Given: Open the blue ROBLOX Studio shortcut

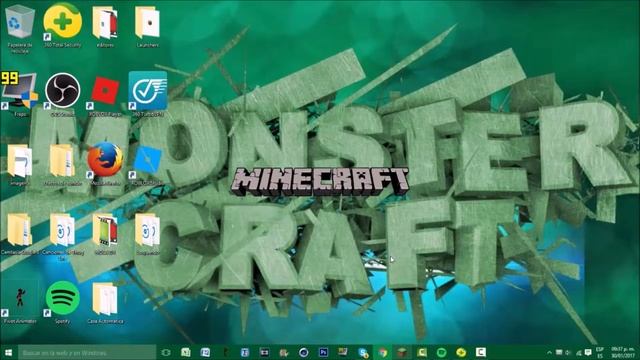Looking at the screenshot, I should pos(147,164).
